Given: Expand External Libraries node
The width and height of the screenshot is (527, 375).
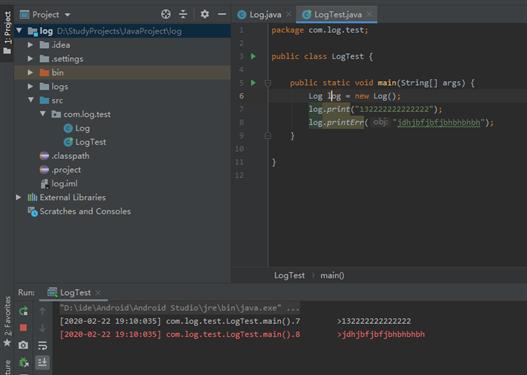Looking at the screenshot, I should pyautogui.click(x=18, y=197).
